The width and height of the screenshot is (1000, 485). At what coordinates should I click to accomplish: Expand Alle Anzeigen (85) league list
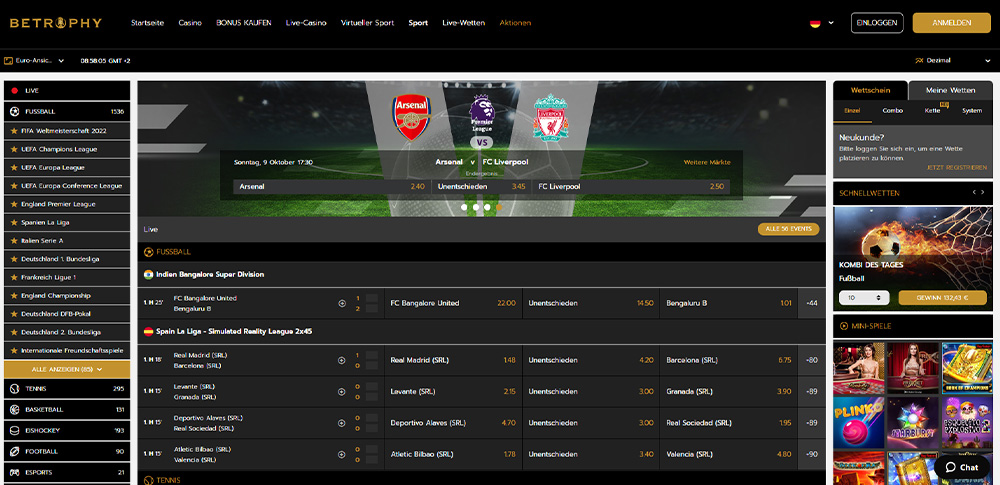67,369
